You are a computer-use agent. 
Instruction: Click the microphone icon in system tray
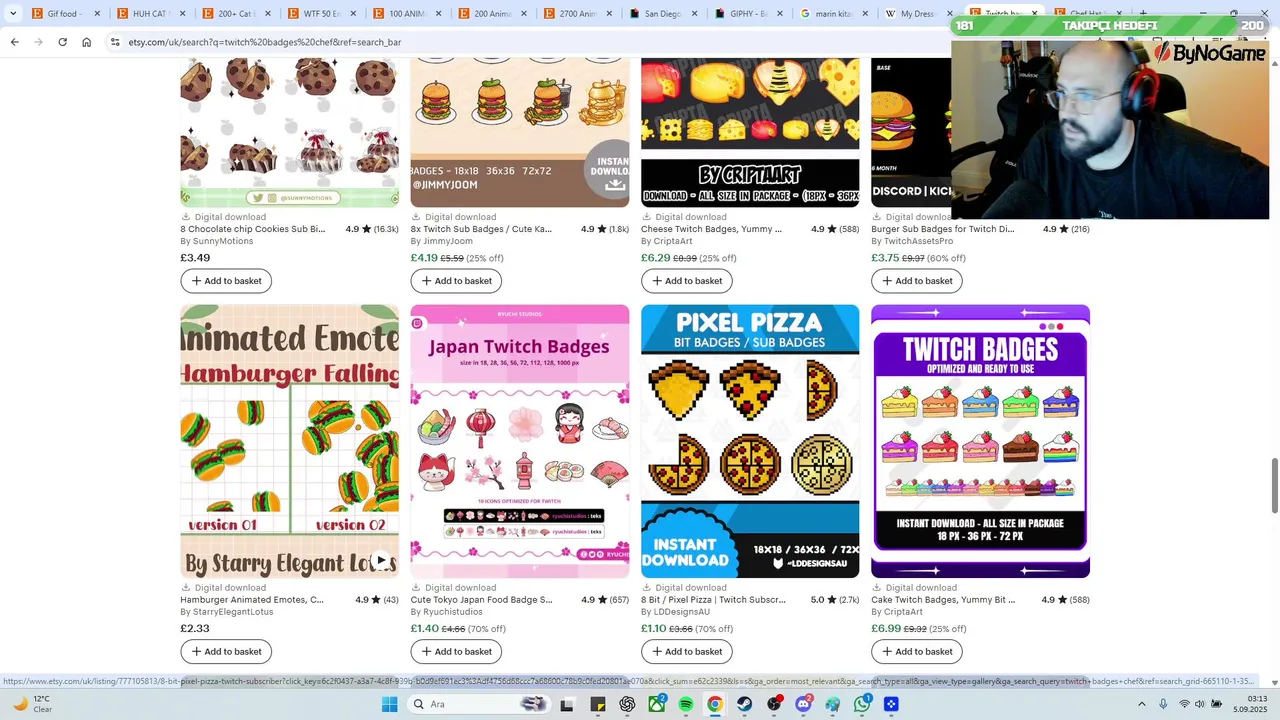[1163, 704]
